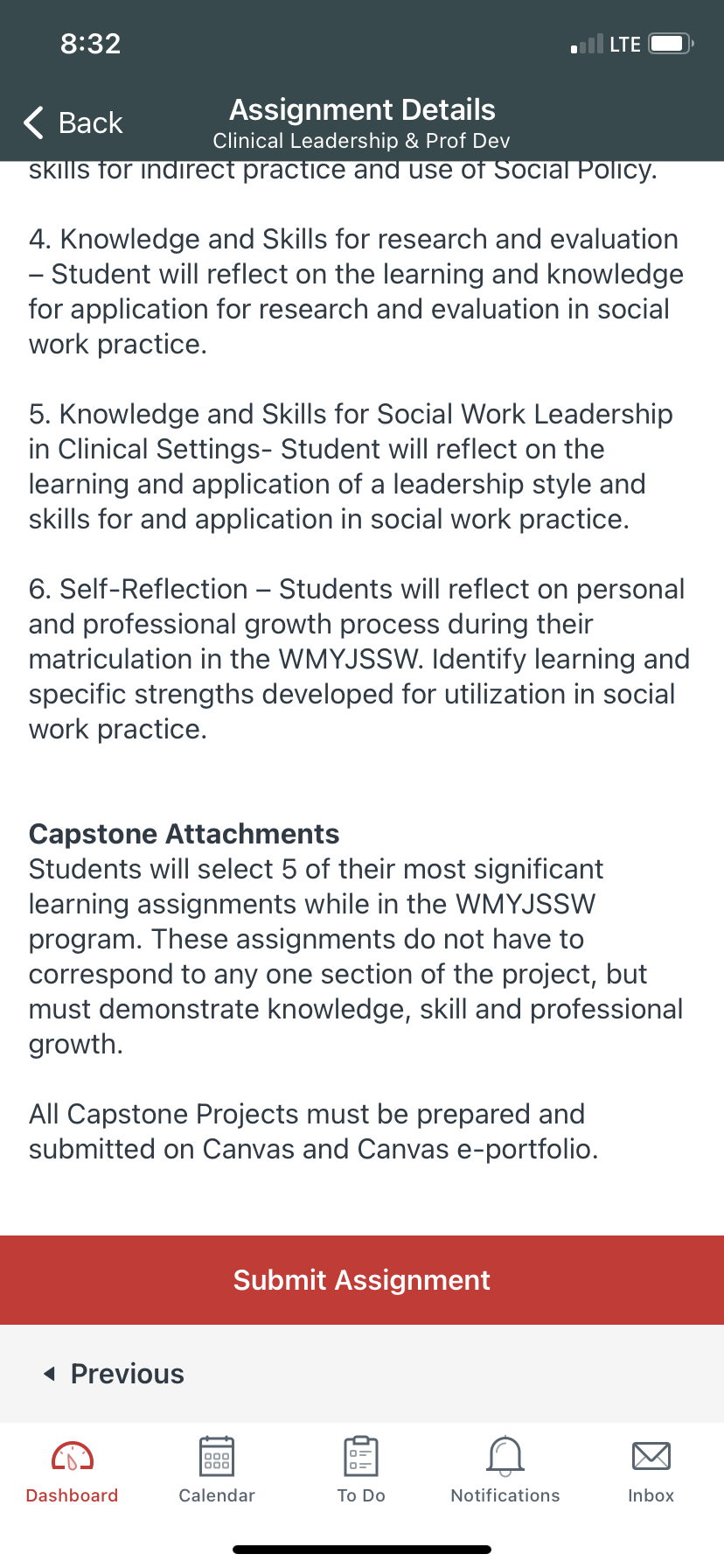
Task: Select the To Do tab label
Action: (361, 1495)
